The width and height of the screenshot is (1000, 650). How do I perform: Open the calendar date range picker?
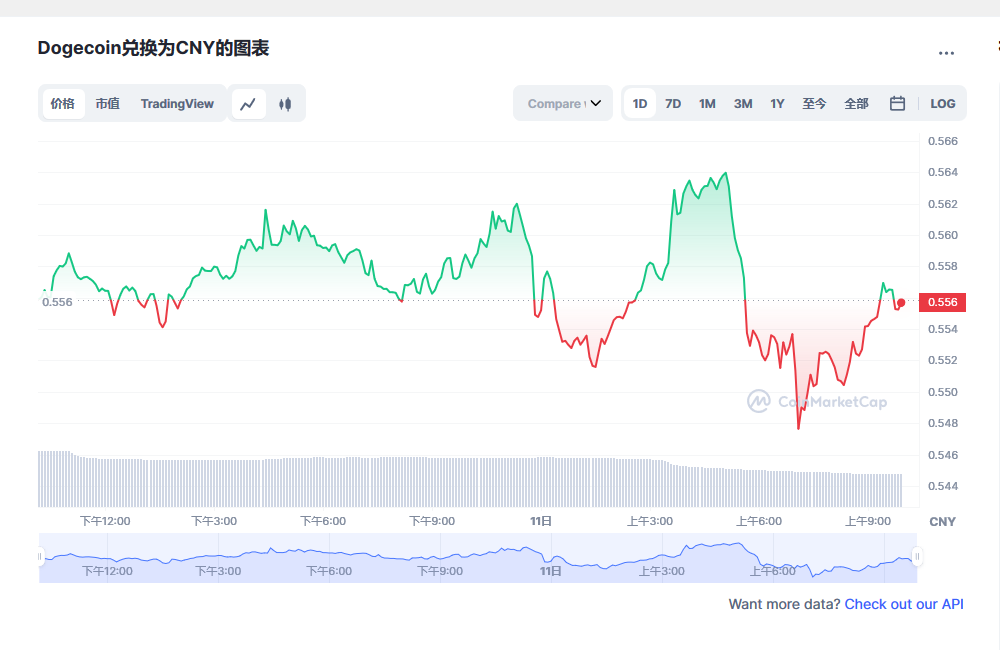coord(897,103)
